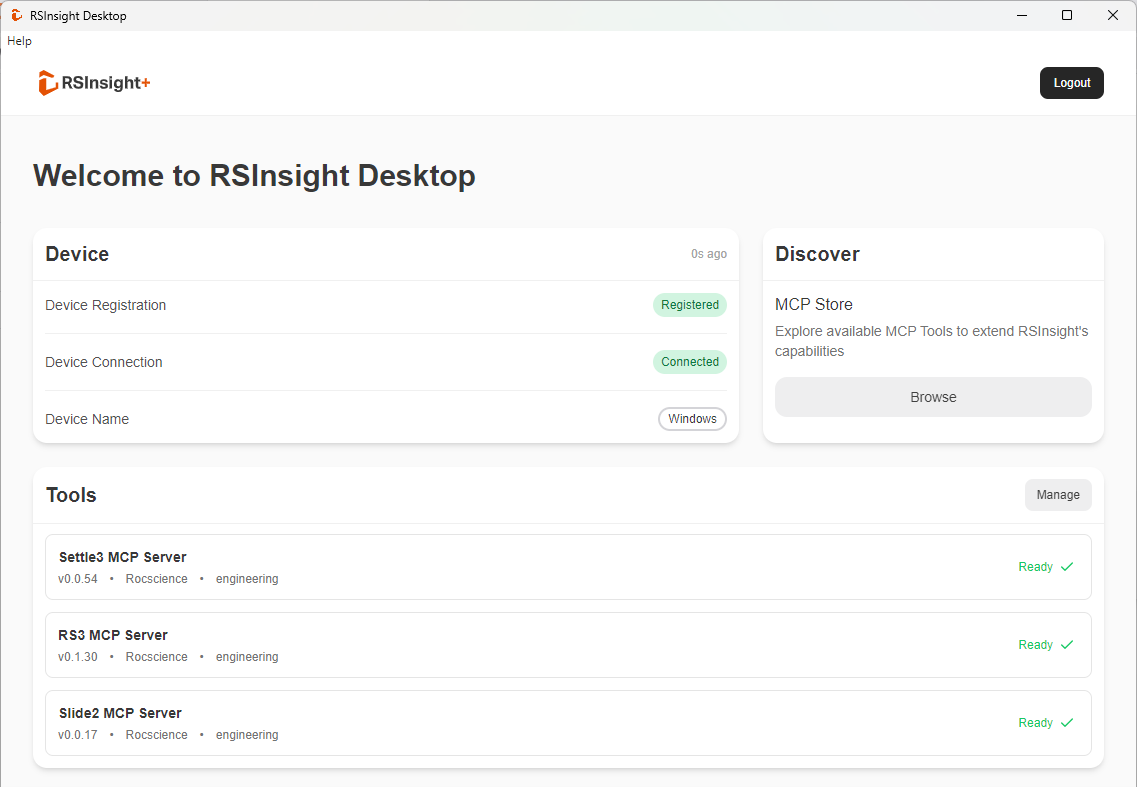This screenshot has width=1137, height=787.
Task: Click the version v0.0.54 text
Action: tap(78, 579)
